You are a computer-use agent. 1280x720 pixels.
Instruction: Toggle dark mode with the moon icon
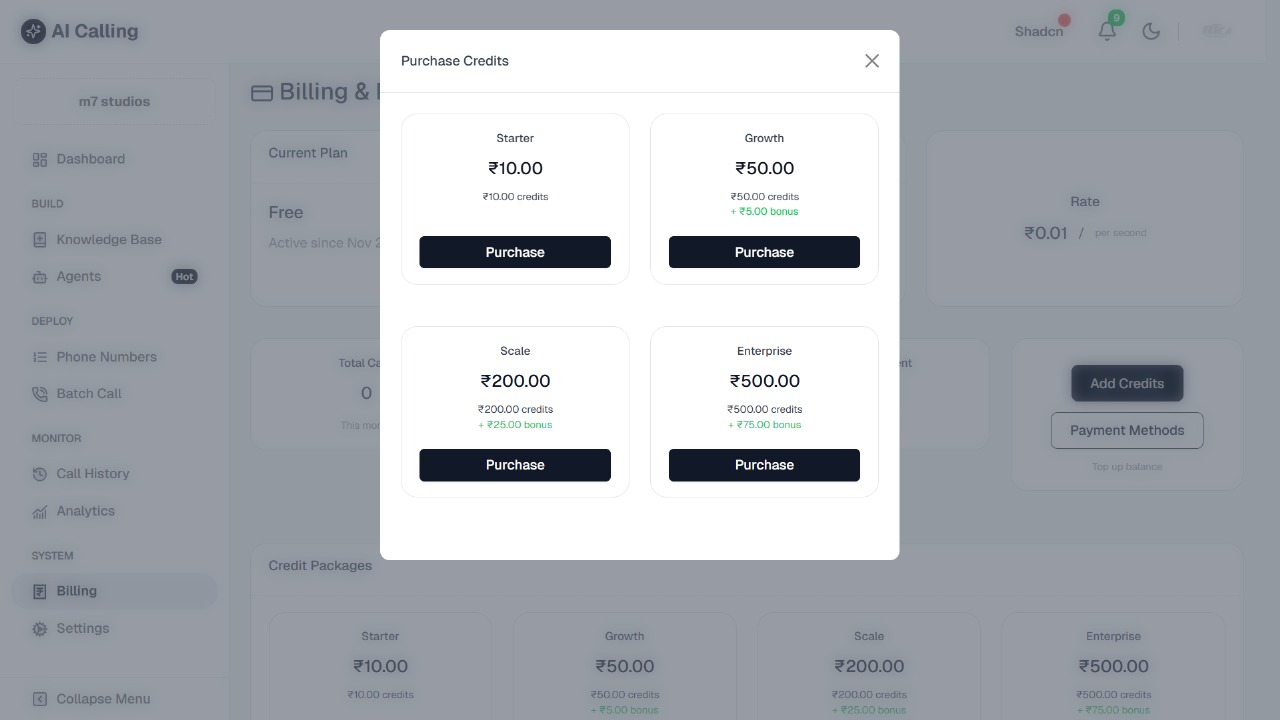pos(1151,31)
